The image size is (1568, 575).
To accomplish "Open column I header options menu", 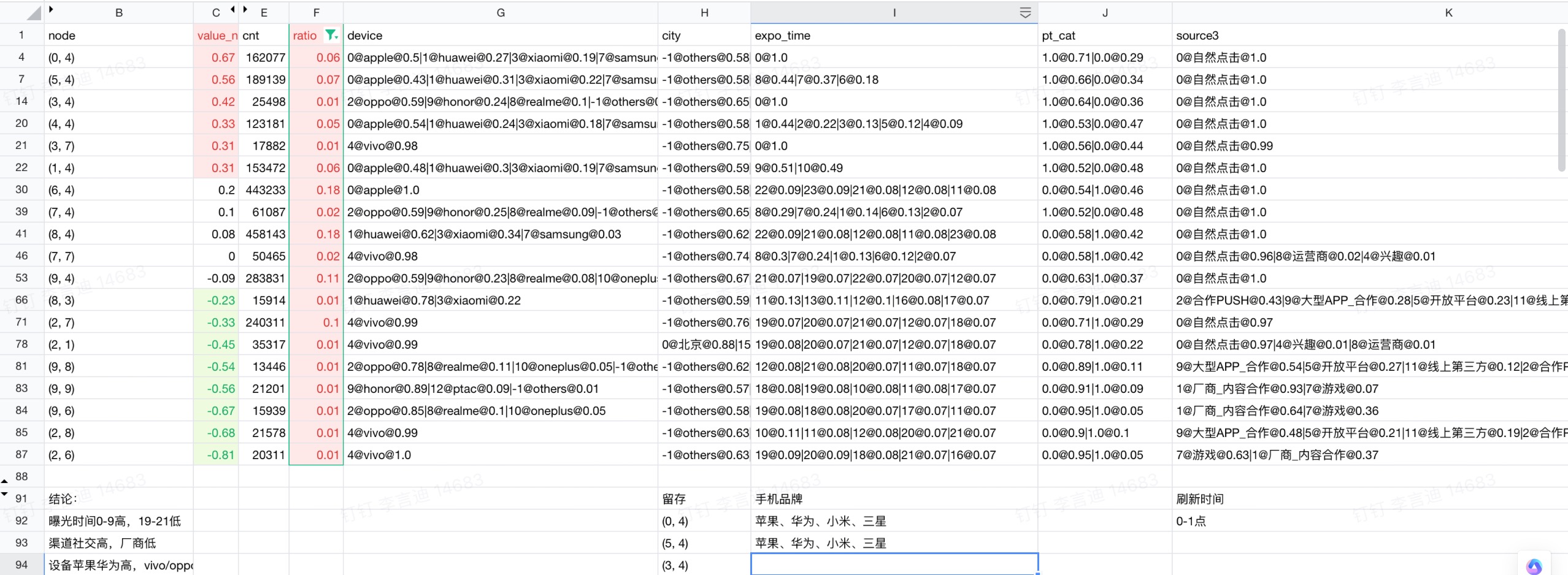I will [x=1024, y=13].
